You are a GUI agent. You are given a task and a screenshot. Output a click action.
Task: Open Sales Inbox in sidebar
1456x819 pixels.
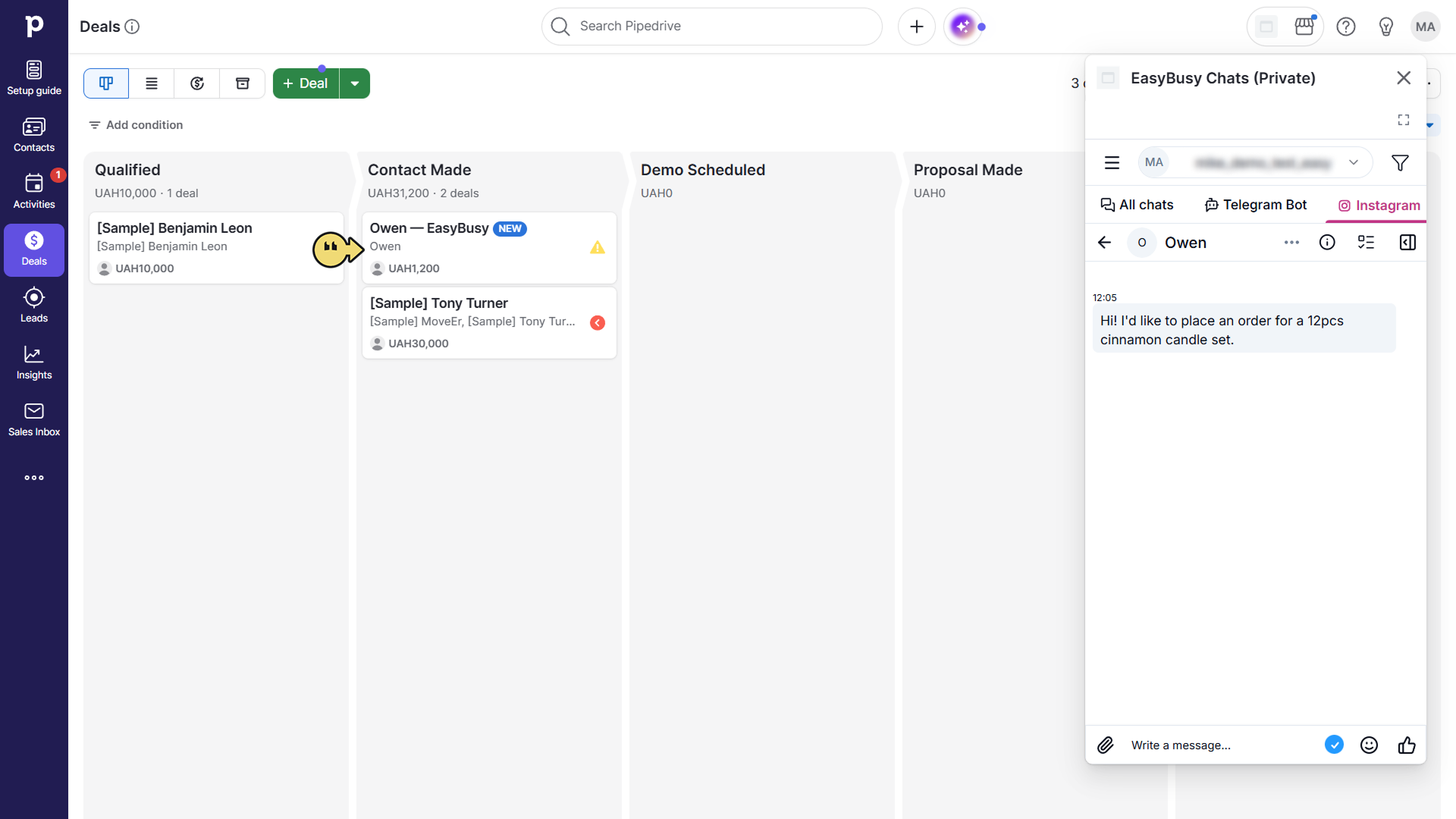click(x=34, y=419)
